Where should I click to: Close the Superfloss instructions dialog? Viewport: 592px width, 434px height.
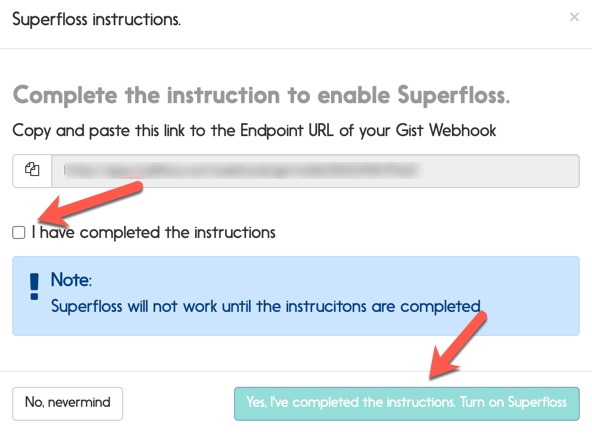574,17
